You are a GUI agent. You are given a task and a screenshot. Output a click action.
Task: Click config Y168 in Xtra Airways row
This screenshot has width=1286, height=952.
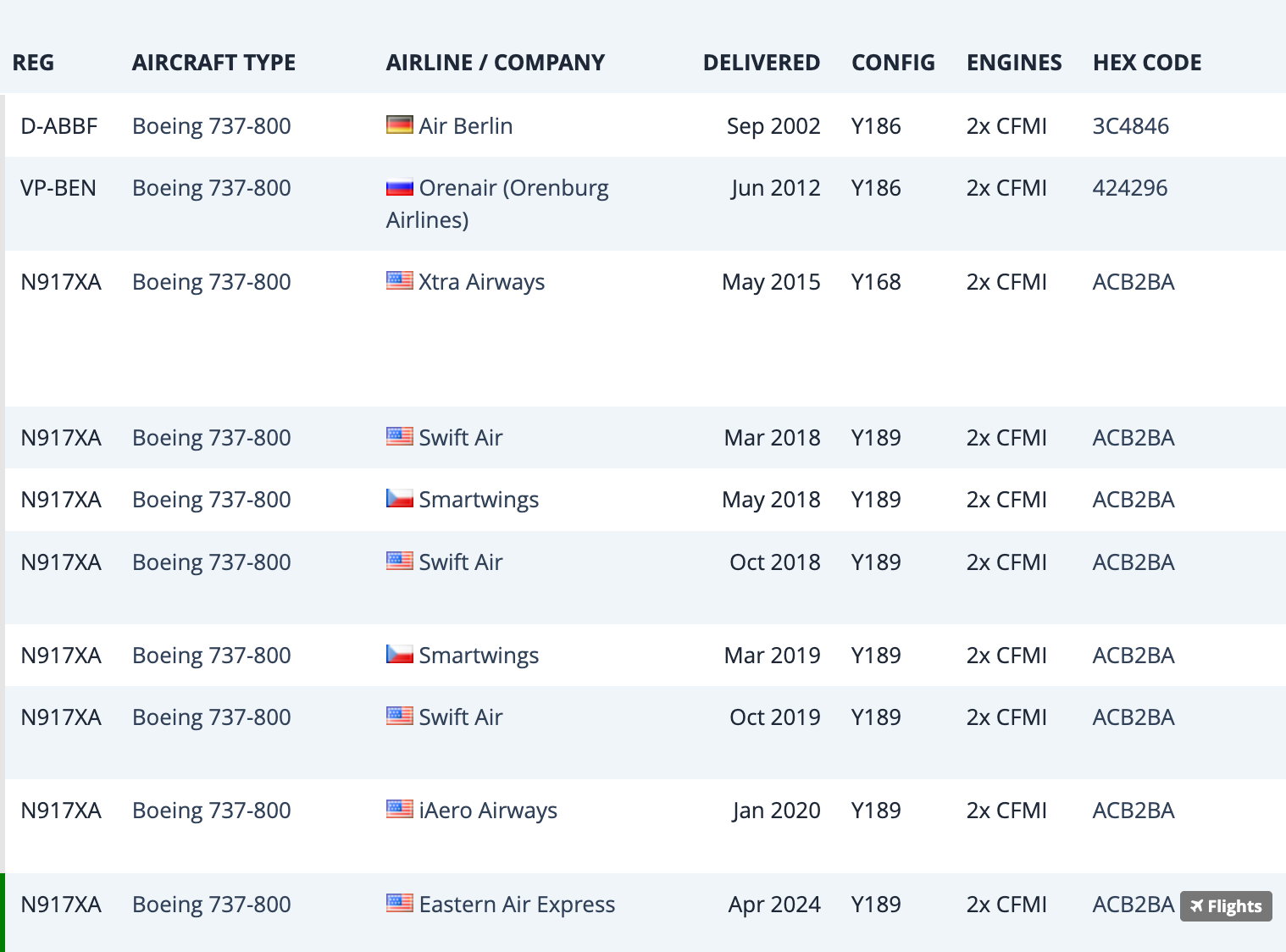(876, 282)
